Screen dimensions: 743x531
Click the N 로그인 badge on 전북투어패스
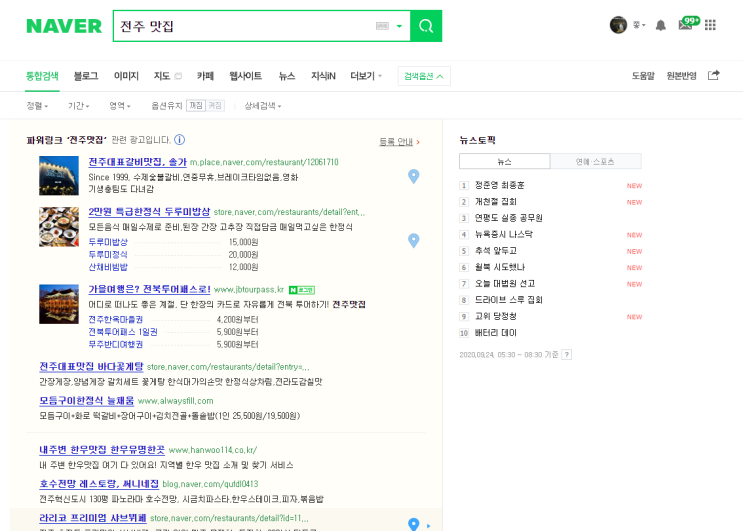[302, 290]
